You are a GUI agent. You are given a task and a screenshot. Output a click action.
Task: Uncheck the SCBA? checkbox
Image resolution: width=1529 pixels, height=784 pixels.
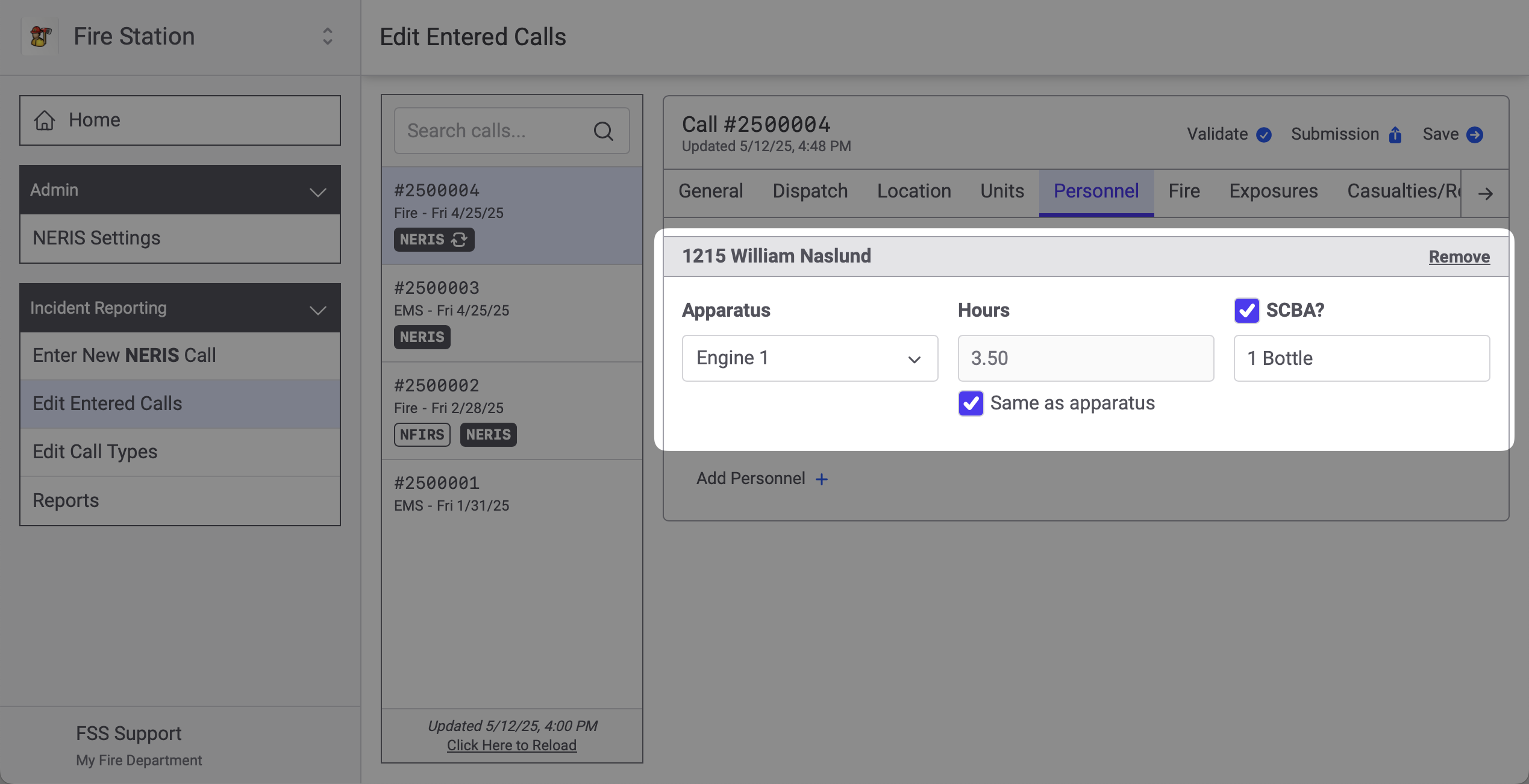pyautogui.click(x=1246, y=310)
